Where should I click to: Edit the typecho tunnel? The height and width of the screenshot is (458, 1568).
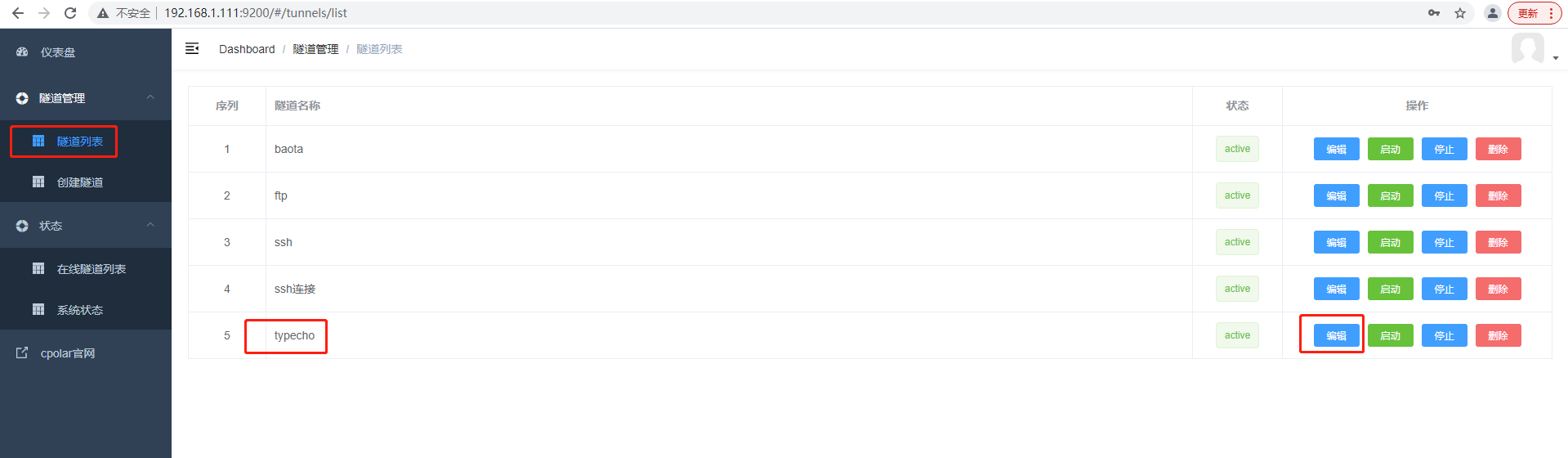click(x=1336, y=335)
